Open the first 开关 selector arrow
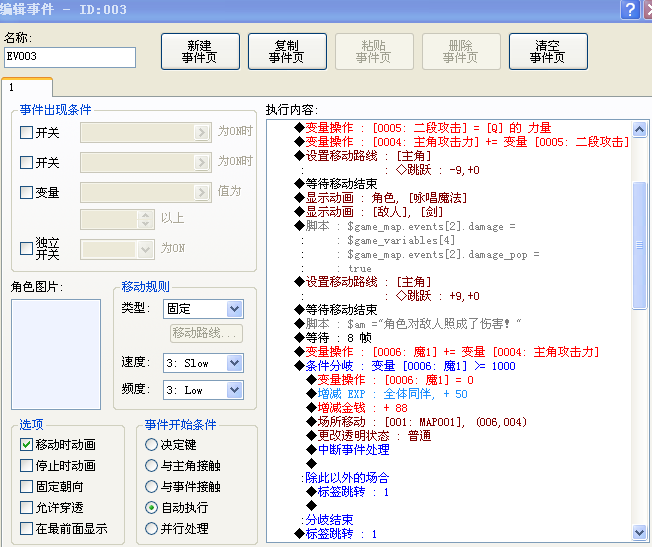The height and width of the screenshot is (547, 652). point(202,132)
